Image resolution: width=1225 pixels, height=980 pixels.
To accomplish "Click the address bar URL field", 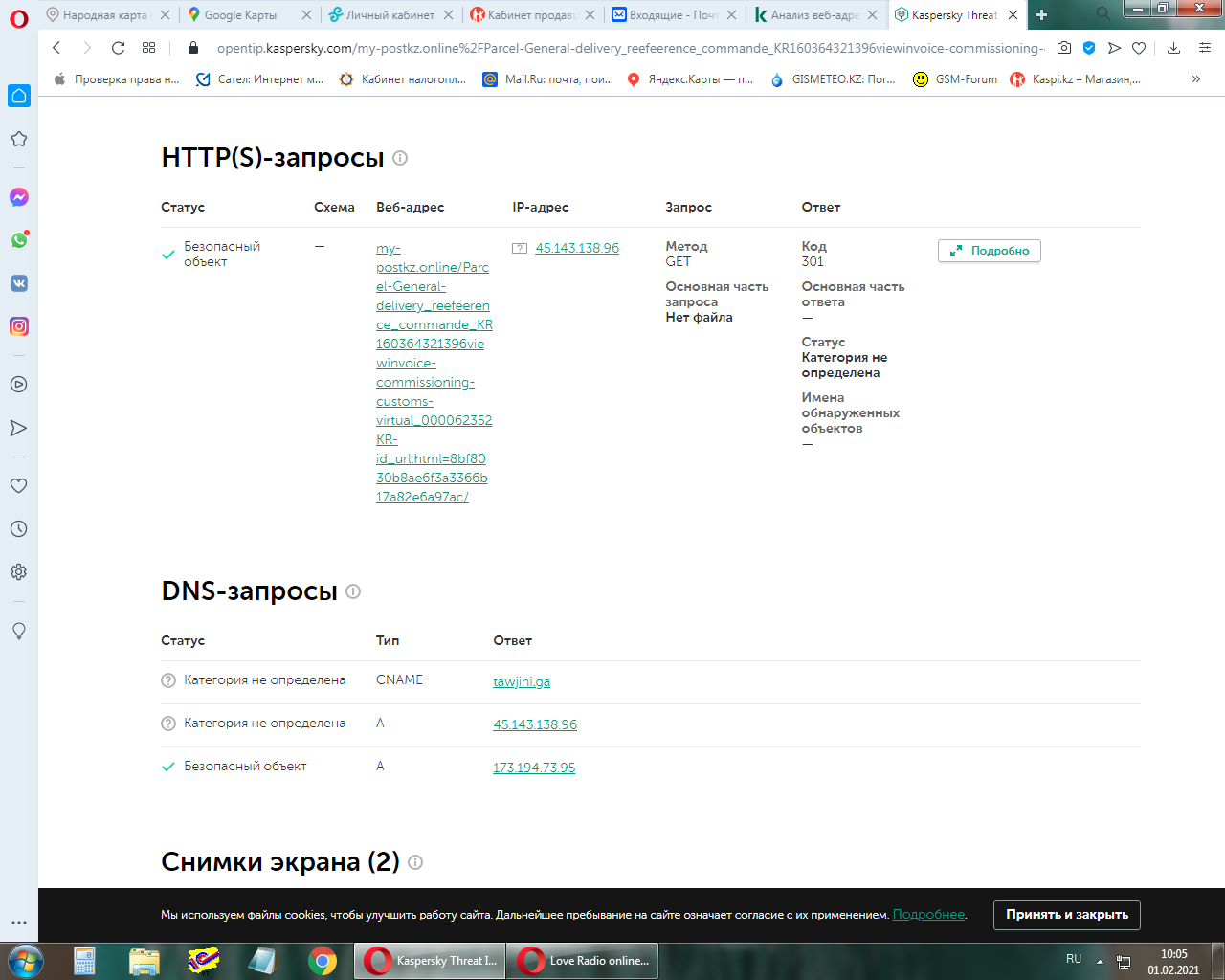I will (x=631, y=48).
